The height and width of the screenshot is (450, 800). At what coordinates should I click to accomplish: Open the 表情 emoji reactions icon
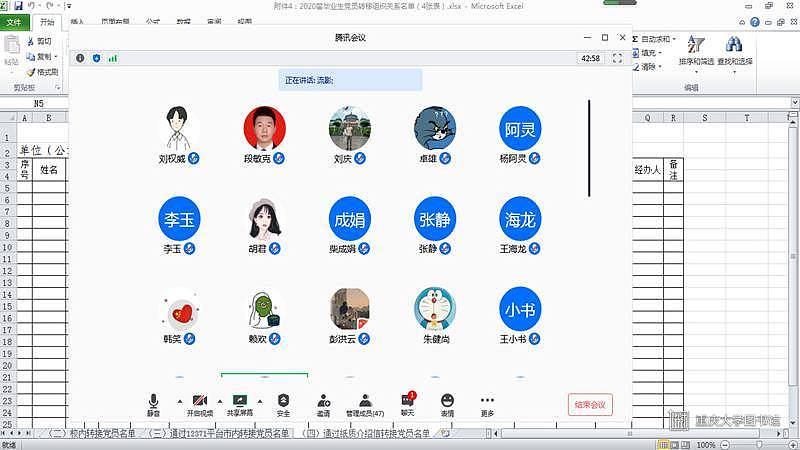tap(447, 400)
